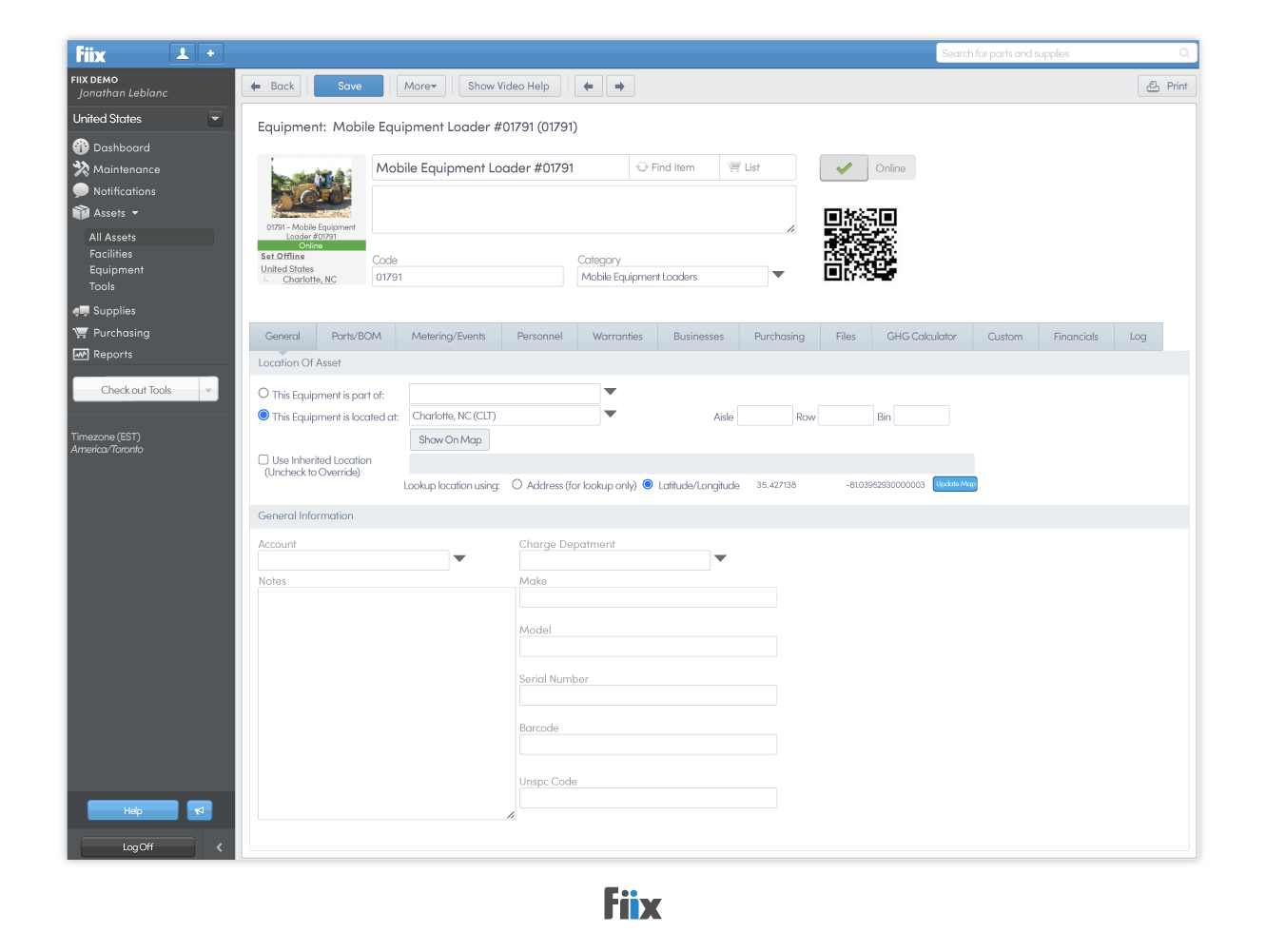Click the Serial Number field
This screenshot has height=952, width=1266.
648,695
